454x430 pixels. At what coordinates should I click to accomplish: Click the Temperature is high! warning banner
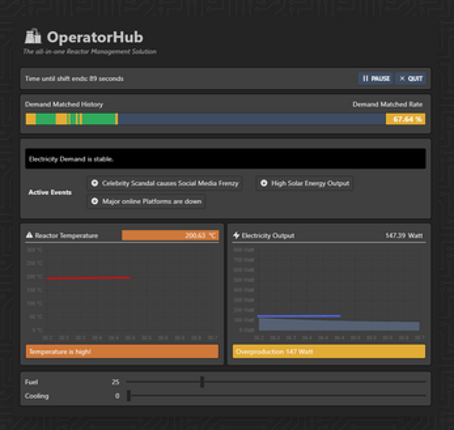122,352
